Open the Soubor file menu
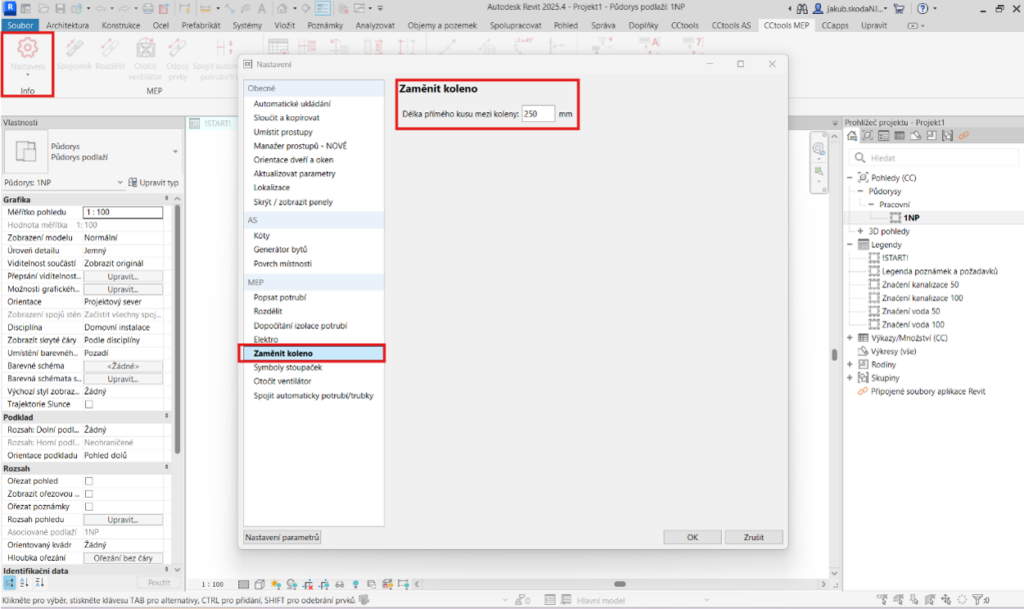Screen dimensions: 1024x609 pyautogui.click(x=20, y=25)
